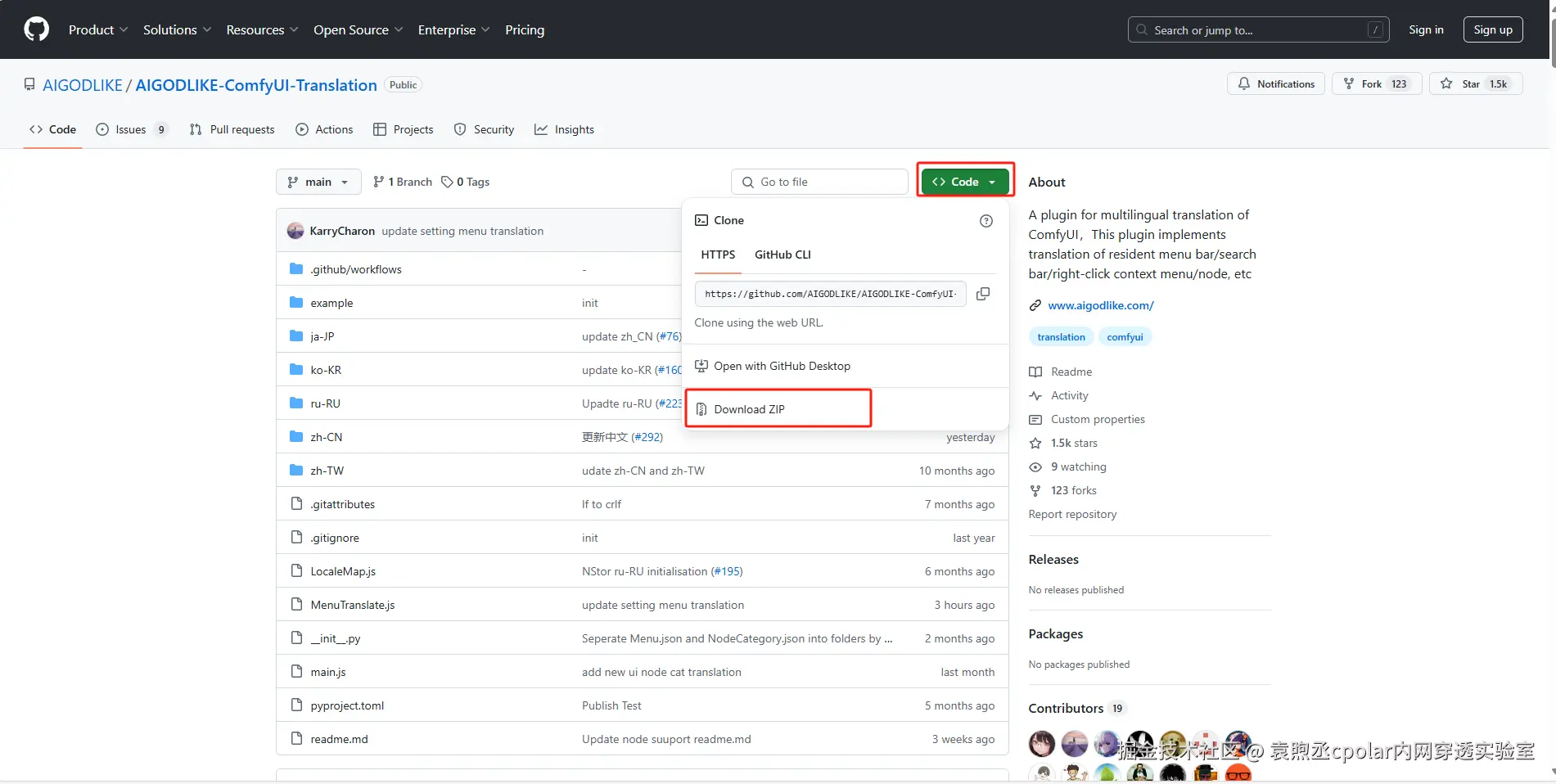The width and height of the screenshot is (1556, 784).
Task: Click the pyproject.toml file icon
Action: (296, 705)
